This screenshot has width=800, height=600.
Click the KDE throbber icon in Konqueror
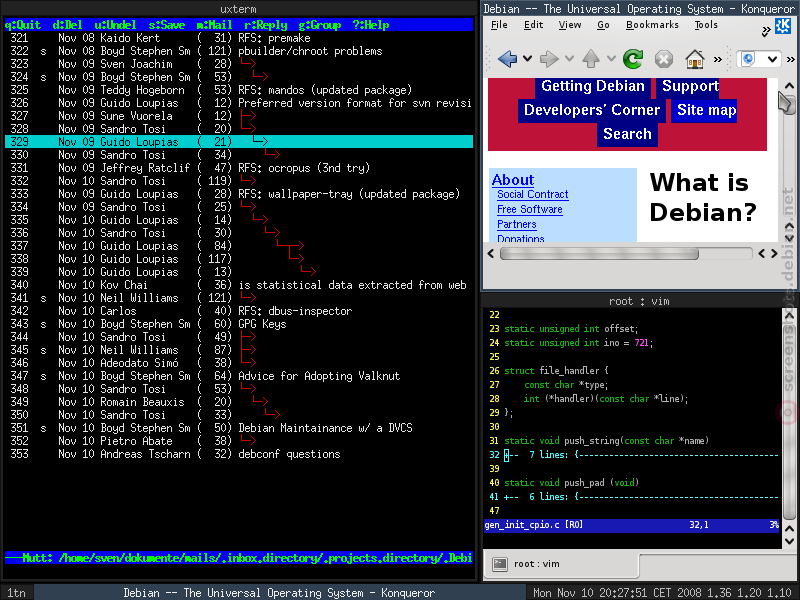(783, 26)
